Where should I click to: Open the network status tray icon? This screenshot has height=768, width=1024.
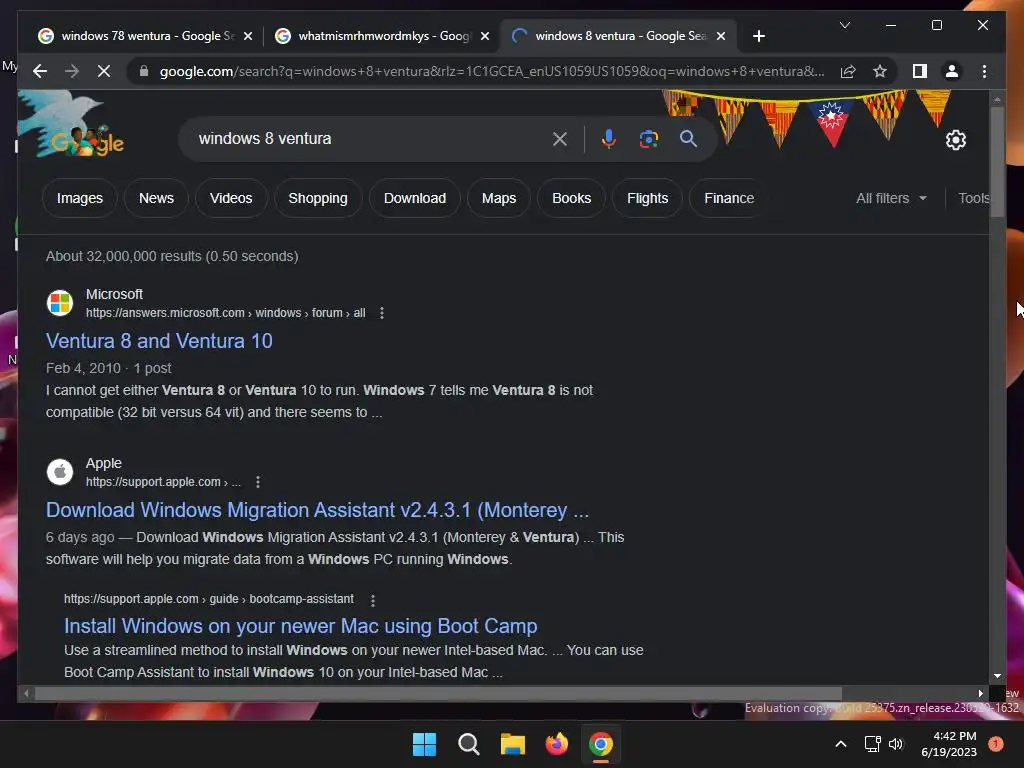[x=872, y=744]
